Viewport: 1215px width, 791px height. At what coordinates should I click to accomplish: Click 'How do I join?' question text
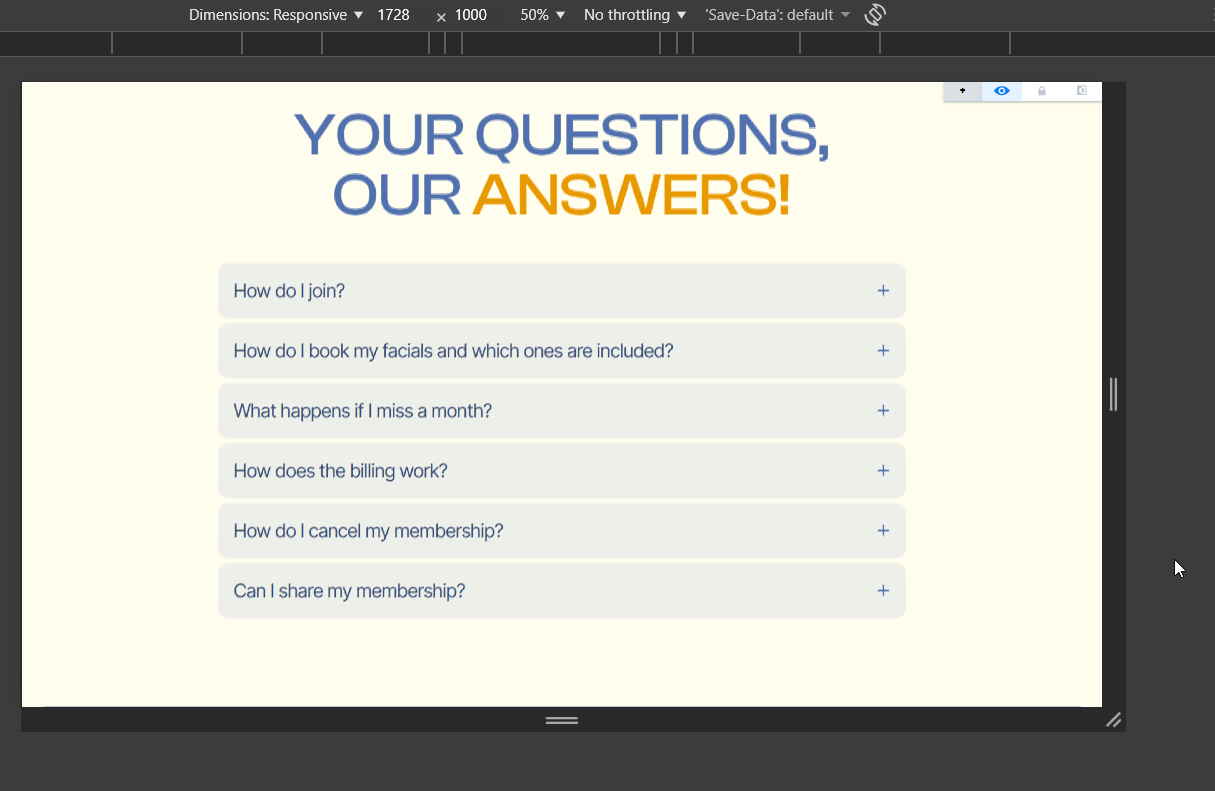[289, 291]
